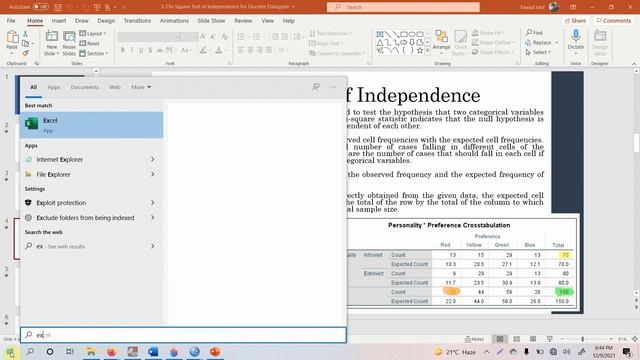Open the File menu tab

click(x=11, y=20)
